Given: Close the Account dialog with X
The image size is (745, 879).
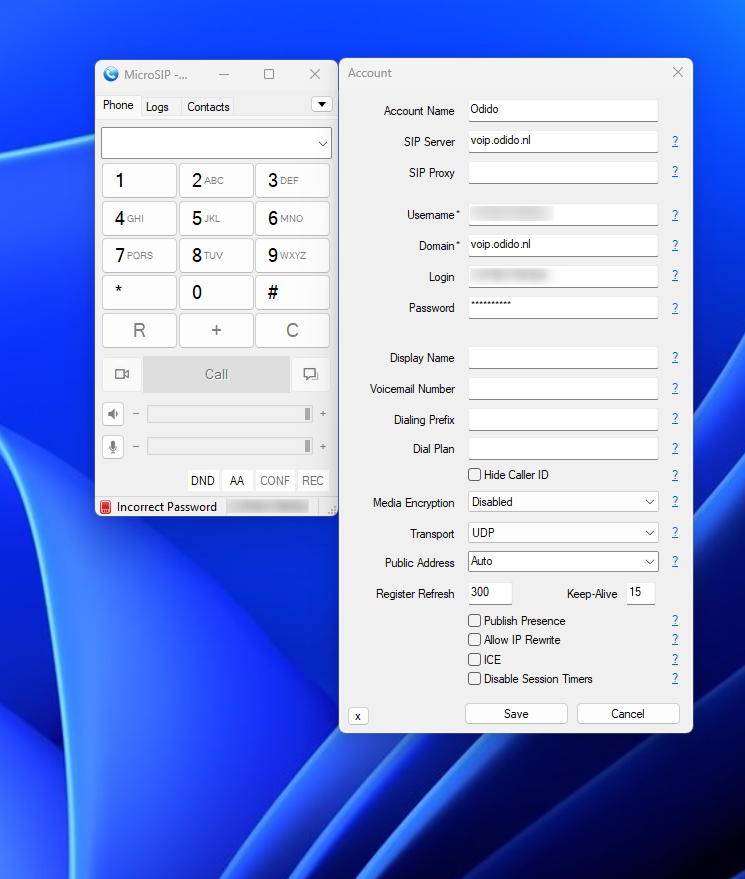Looking at the screenshot, I should (x=678, y=72).
